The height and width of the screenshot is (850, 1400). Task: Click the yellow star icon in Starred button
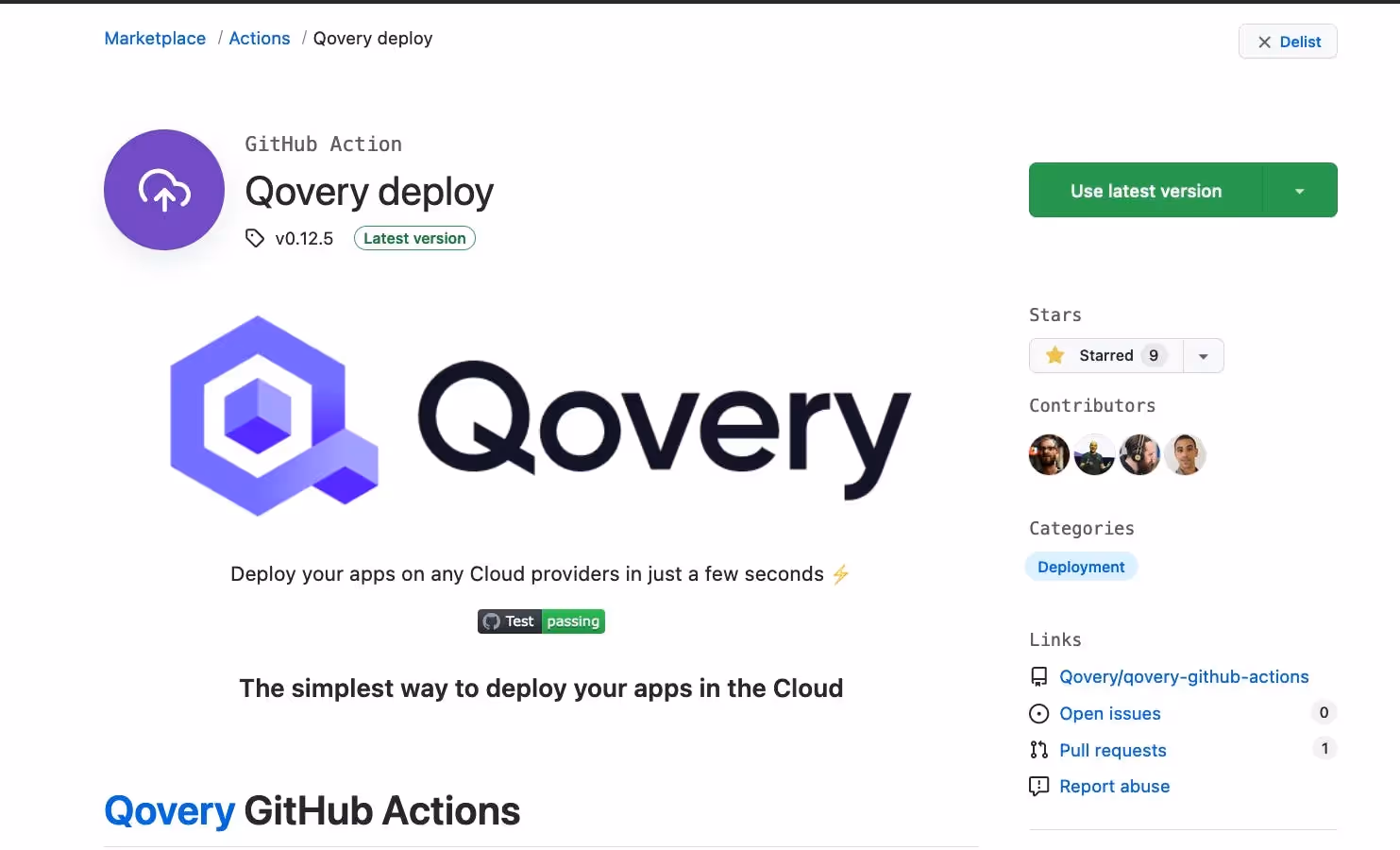[x=1054, y=355]
